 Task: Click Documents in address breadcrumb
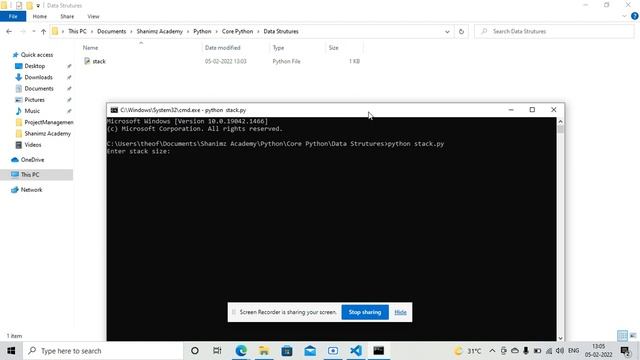pyautogui.click(x=111, y=31)
